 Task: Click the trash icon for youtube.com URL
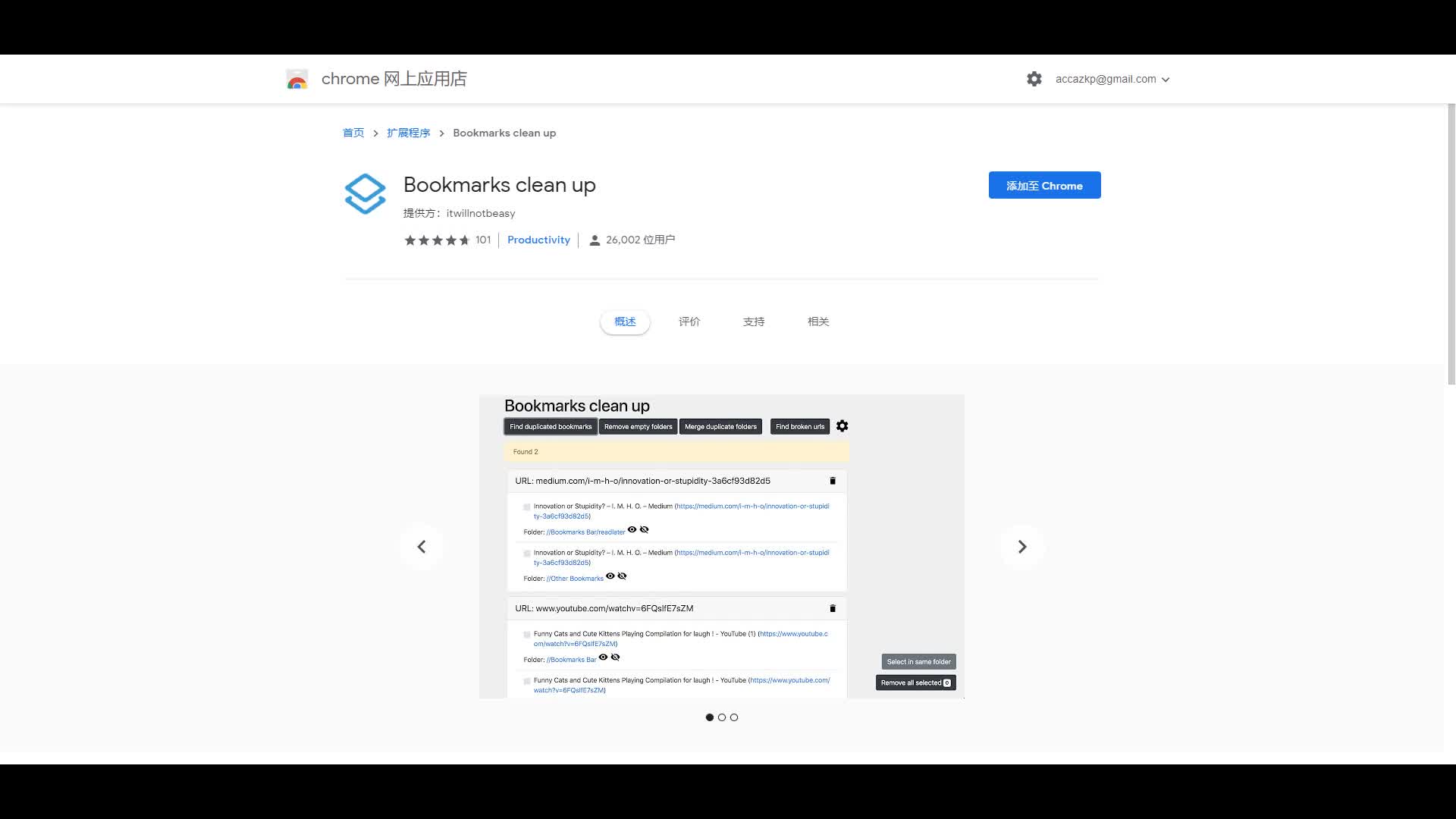pyautogui.click(x=833, y=608)
